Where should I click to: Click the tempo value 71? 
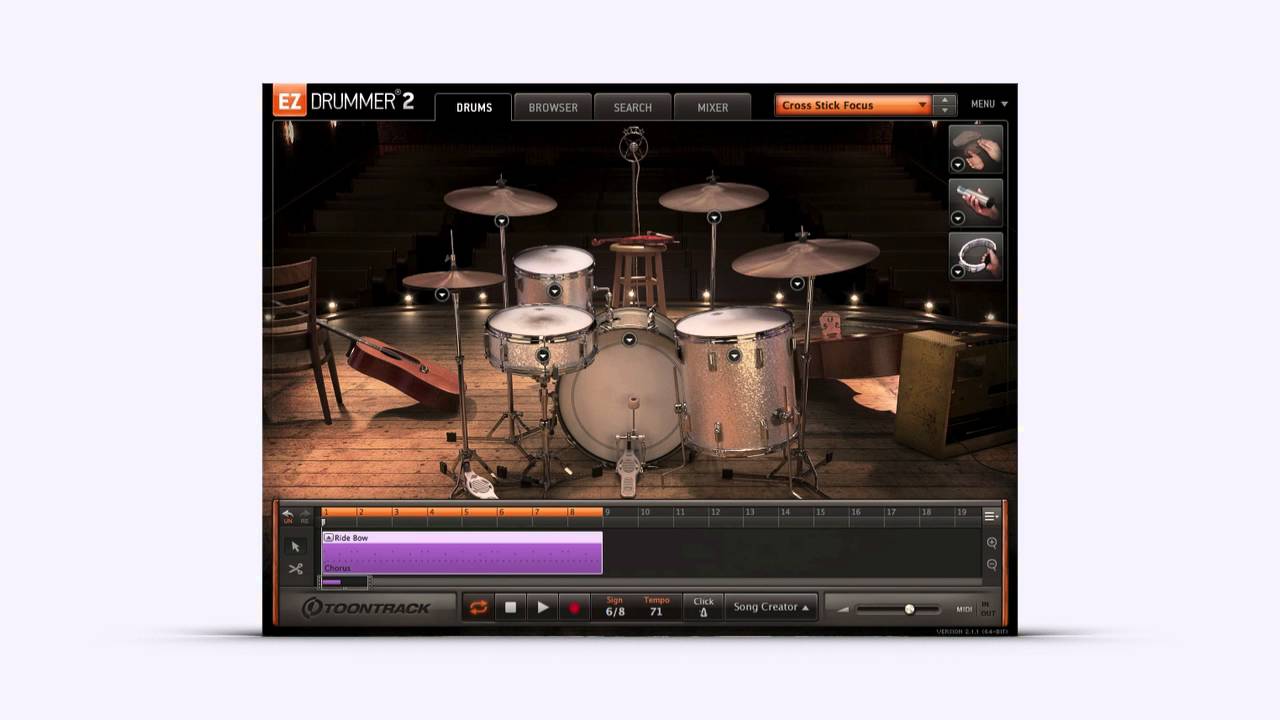(656, 611)
